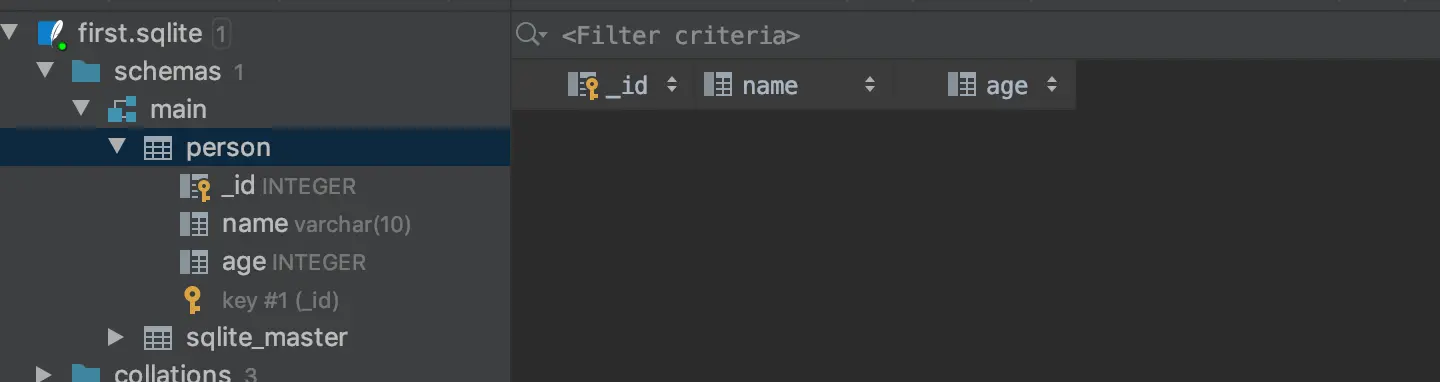Image resolution: width=1440 pixels, height=382 pixels.
Task: Click the first.sqlite data source icon
Action: click(x=52, y=35)
